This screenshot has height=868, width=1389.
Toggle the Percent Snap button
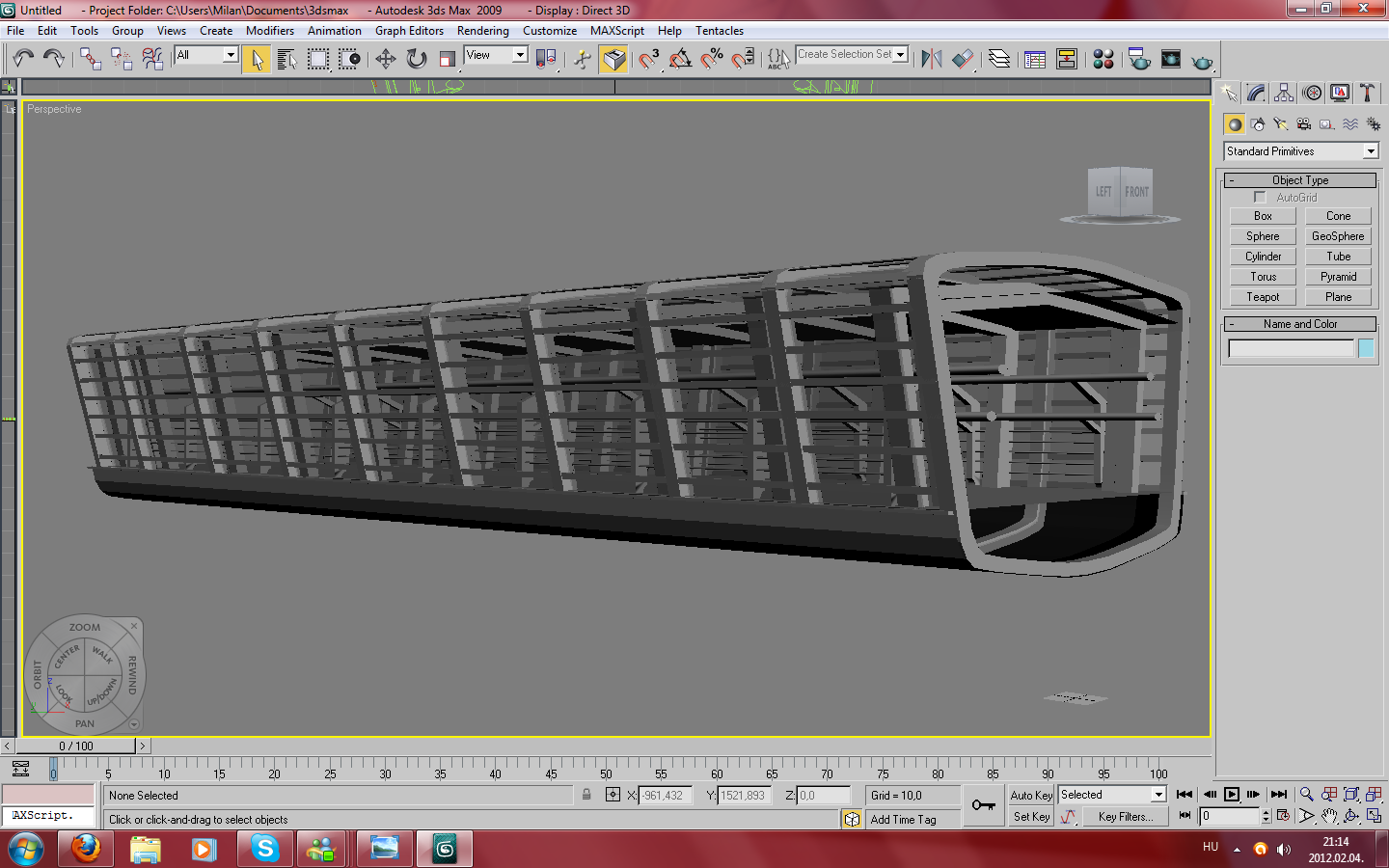tap(712, 59)
